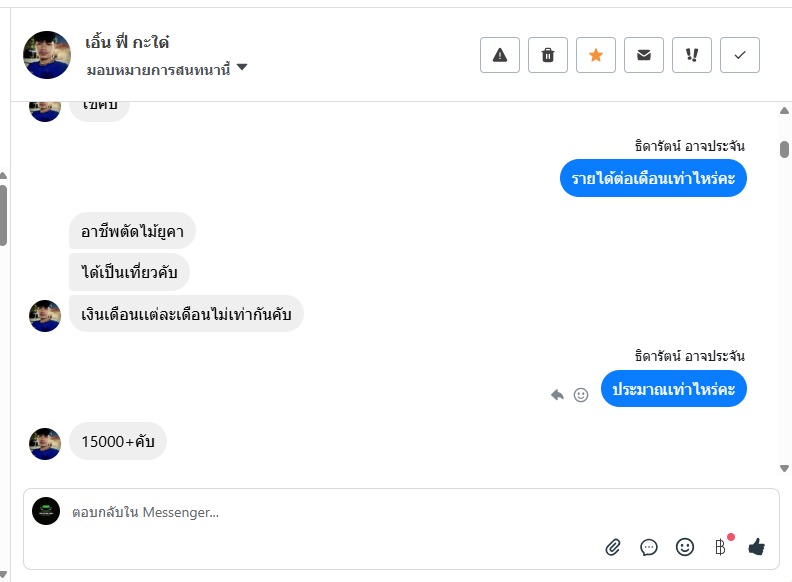Toggle the orange star on this conversation
This screenshot has height=582, width=792.
596,55
